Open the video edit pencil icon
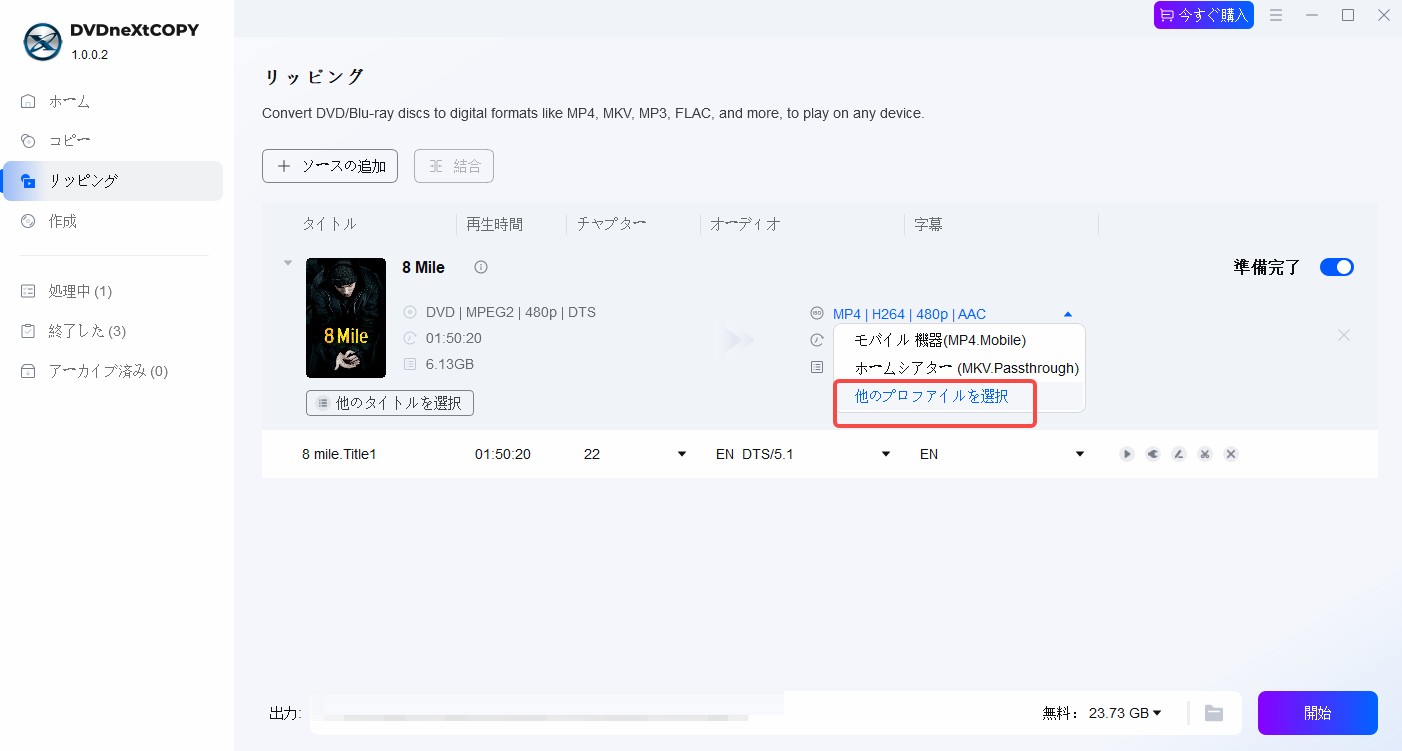1402x751 pixels. point(1179,454)
